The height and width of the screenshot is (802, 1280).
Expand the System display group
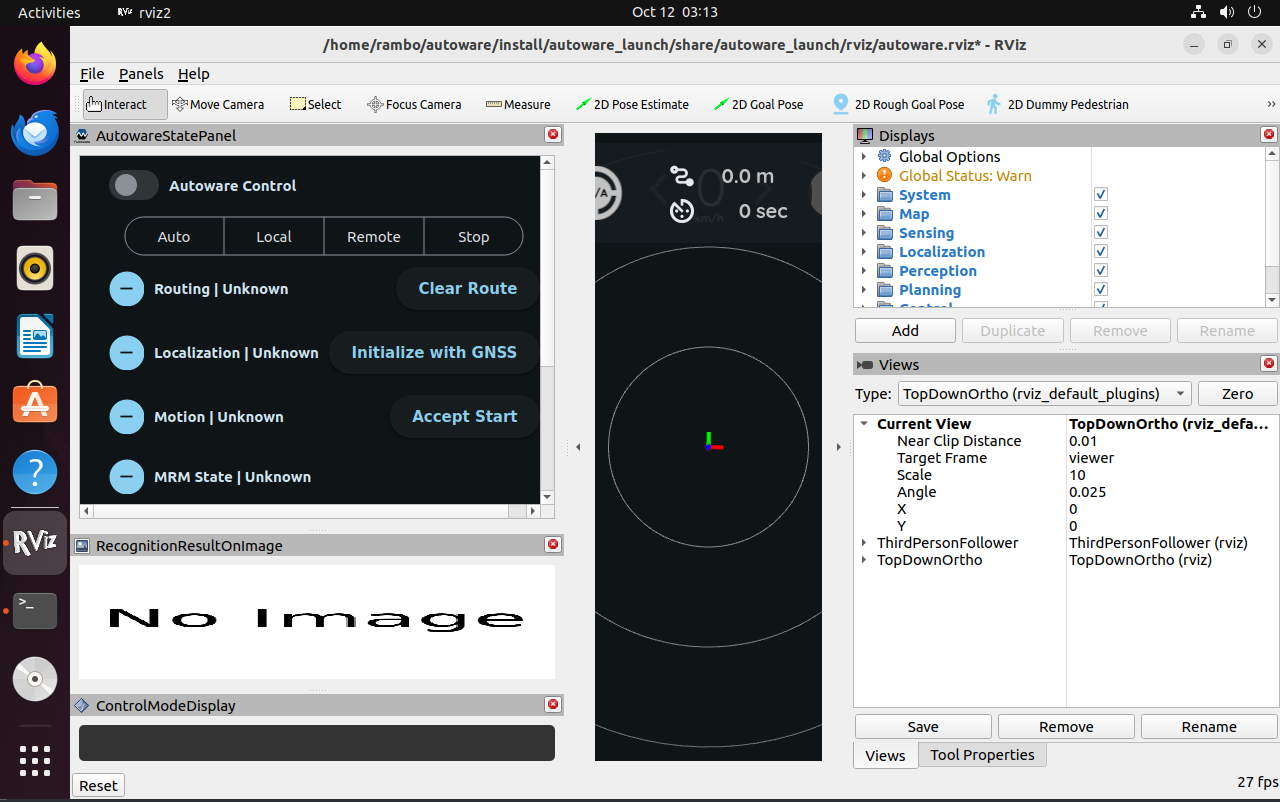864,195
